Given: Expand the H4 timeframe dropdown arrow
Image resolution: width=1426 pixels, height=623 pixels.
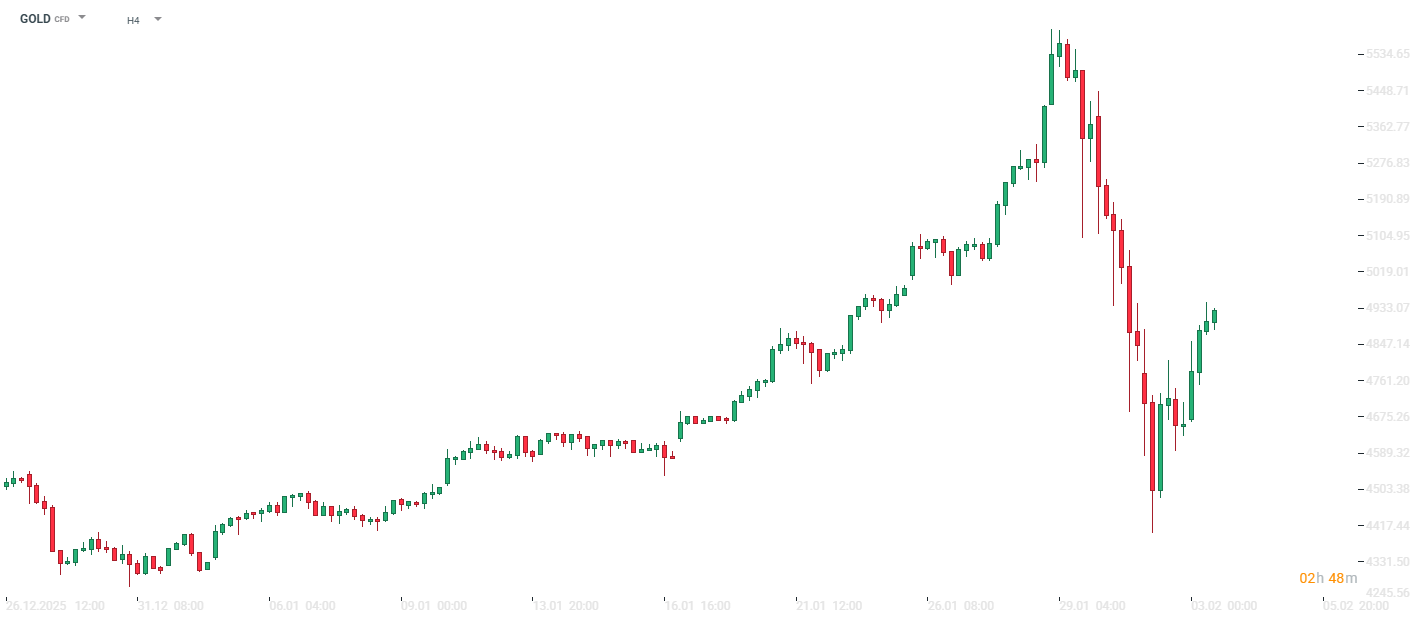Looking at the screenshot, I should pyautogui.click(x=157, y=19).
